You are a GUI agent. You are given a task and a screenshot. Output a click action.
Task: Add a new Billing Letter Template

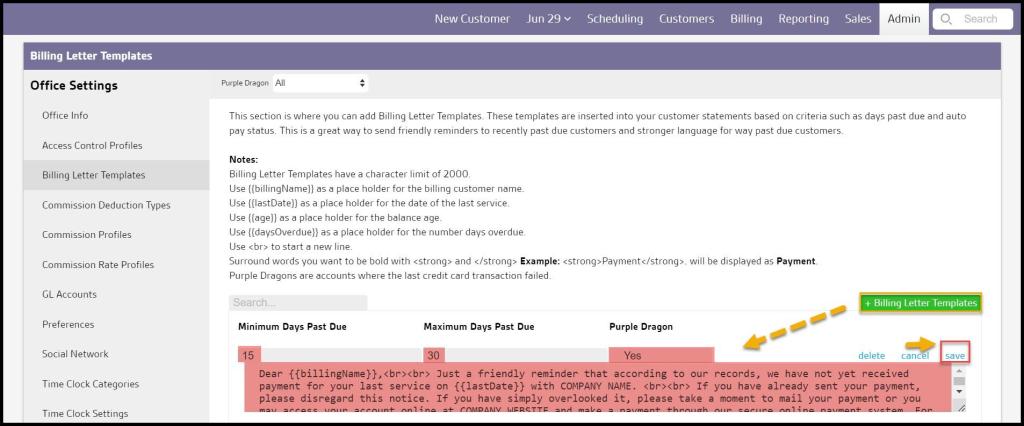pos(919,303)
